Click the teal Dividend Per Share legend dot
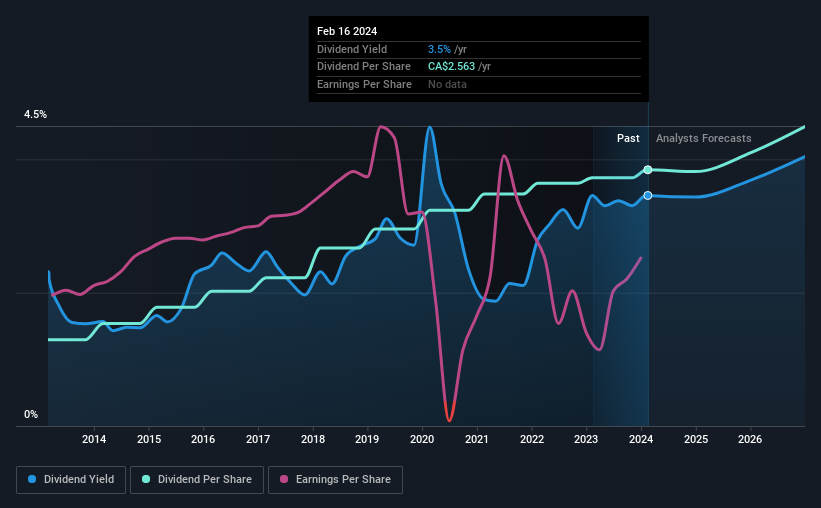 click(x=146, y=479)
